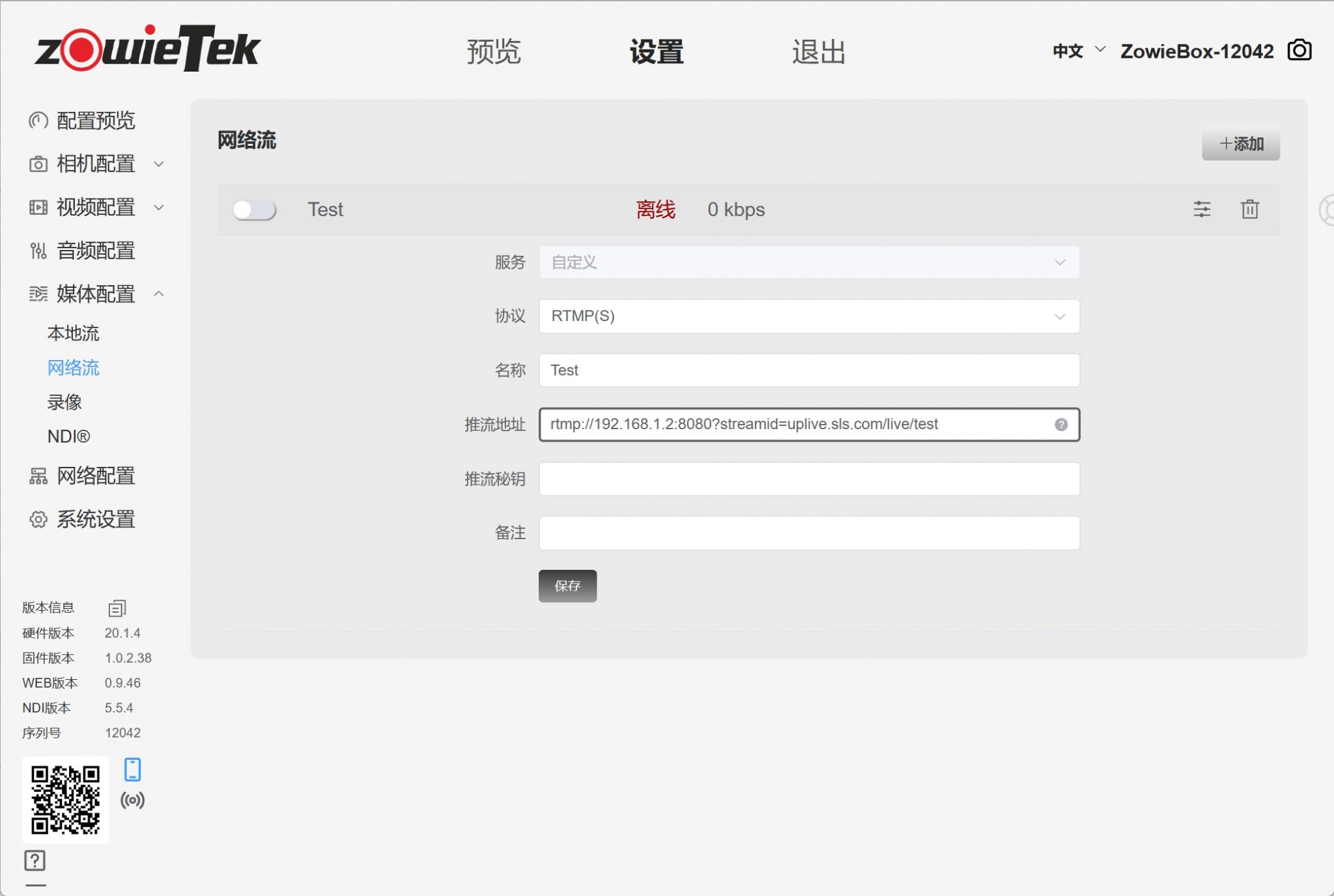The image size is (1334, 896).
Task: Delete the Test stream with trash icon
Action: tap(1249, 209)
